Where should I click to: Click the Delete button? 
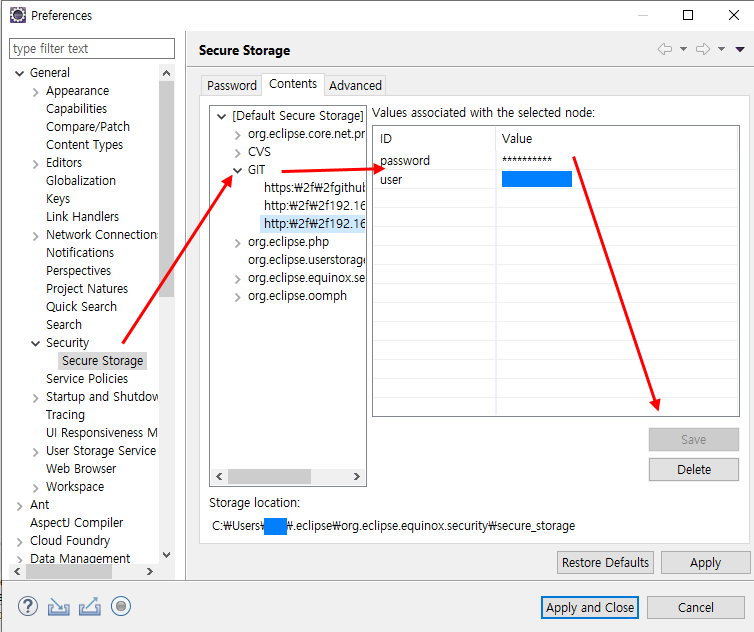point(693,469)
